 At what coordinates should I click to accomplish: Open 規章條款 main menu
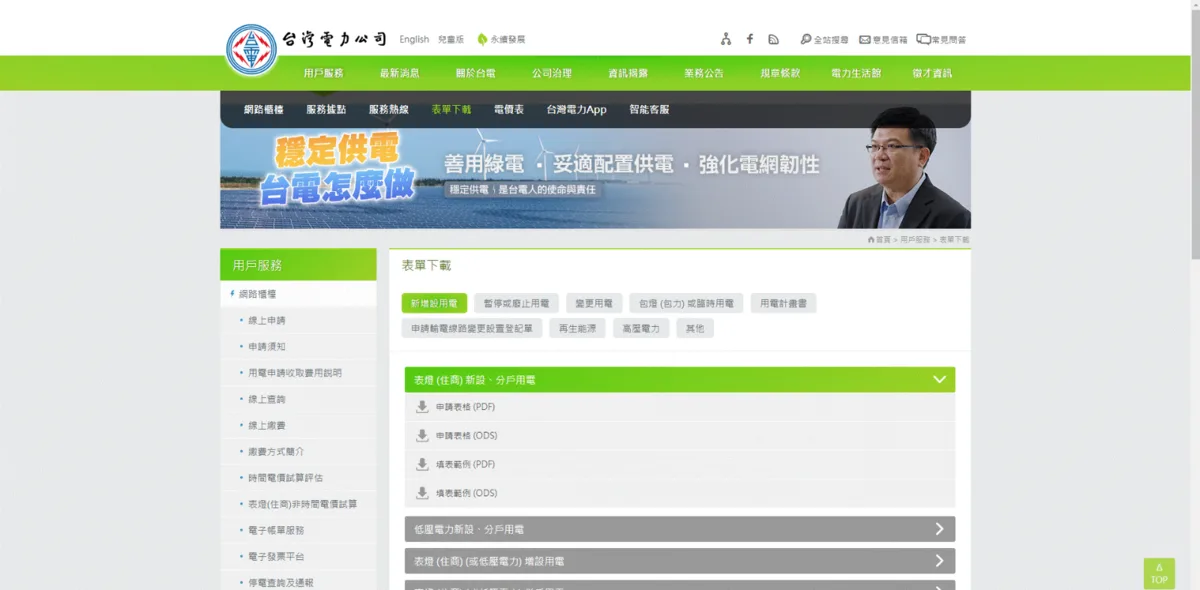tap(780, 73)
